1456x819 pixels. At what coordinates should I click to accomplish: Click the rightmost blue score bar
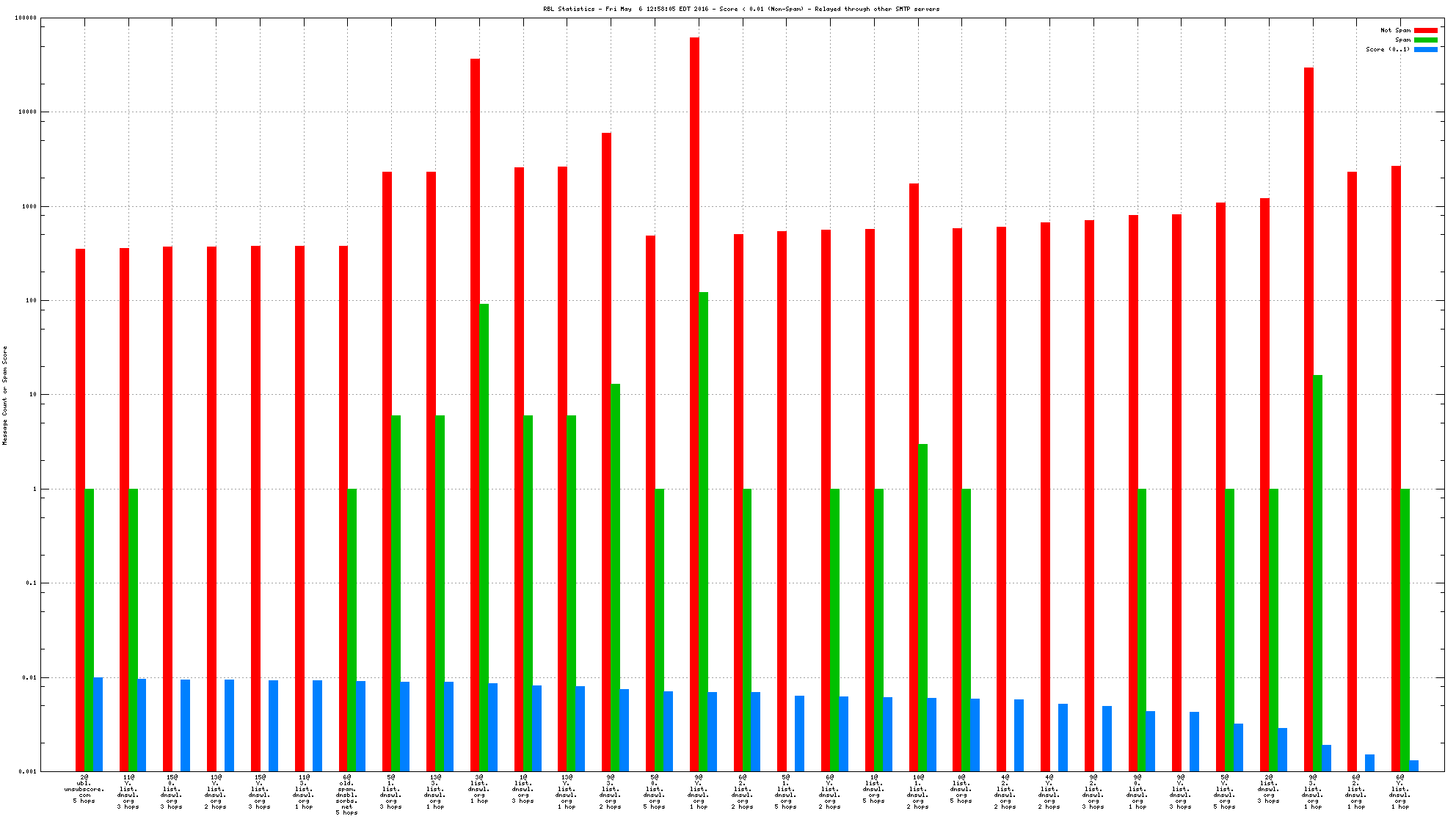tap(1413, 765)
